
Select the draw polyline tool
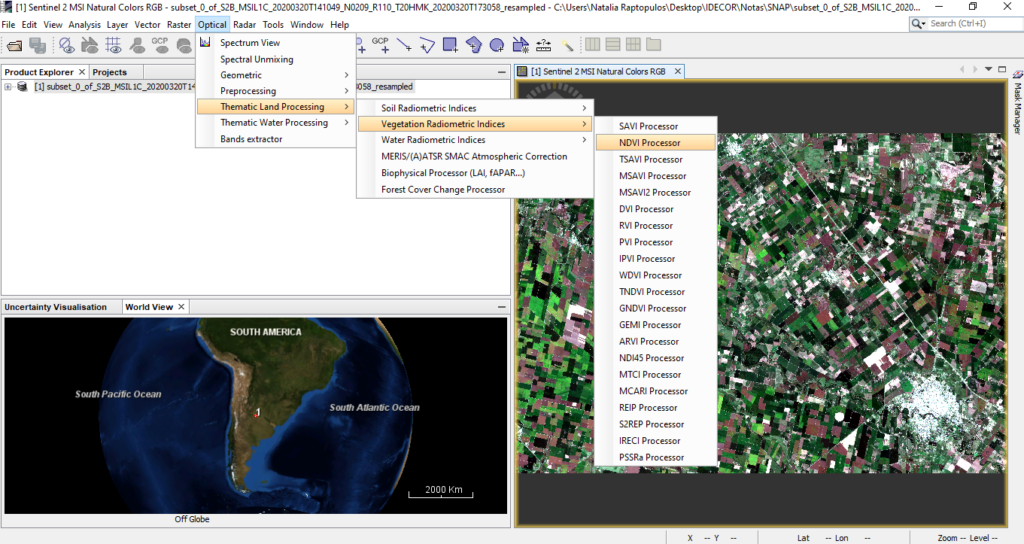tap(427, 45)
